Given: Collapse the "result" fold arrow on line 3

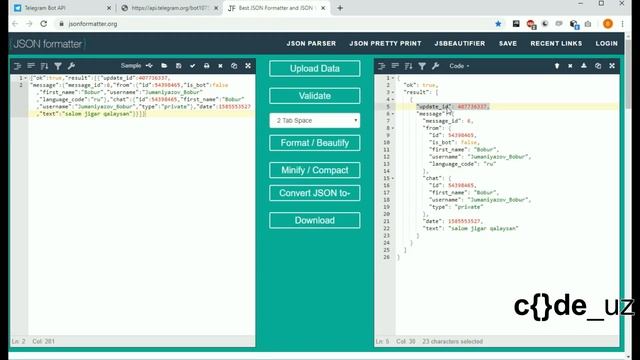Looking at the screenshot, I should tap(393, 92).
